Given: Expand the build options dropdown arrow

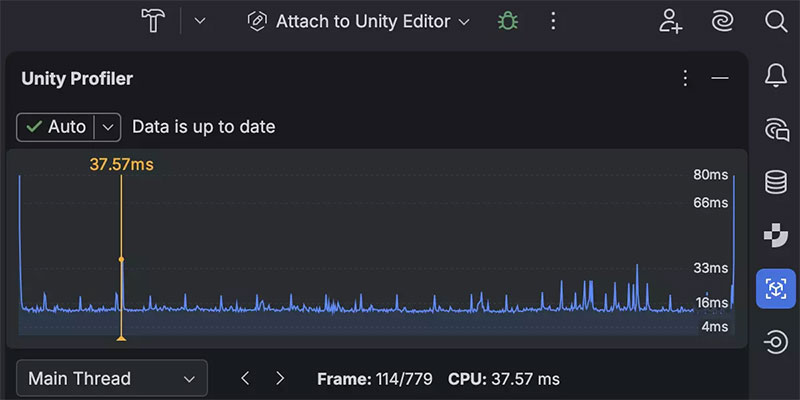Looking at the screenshot, I should point(200,21).
